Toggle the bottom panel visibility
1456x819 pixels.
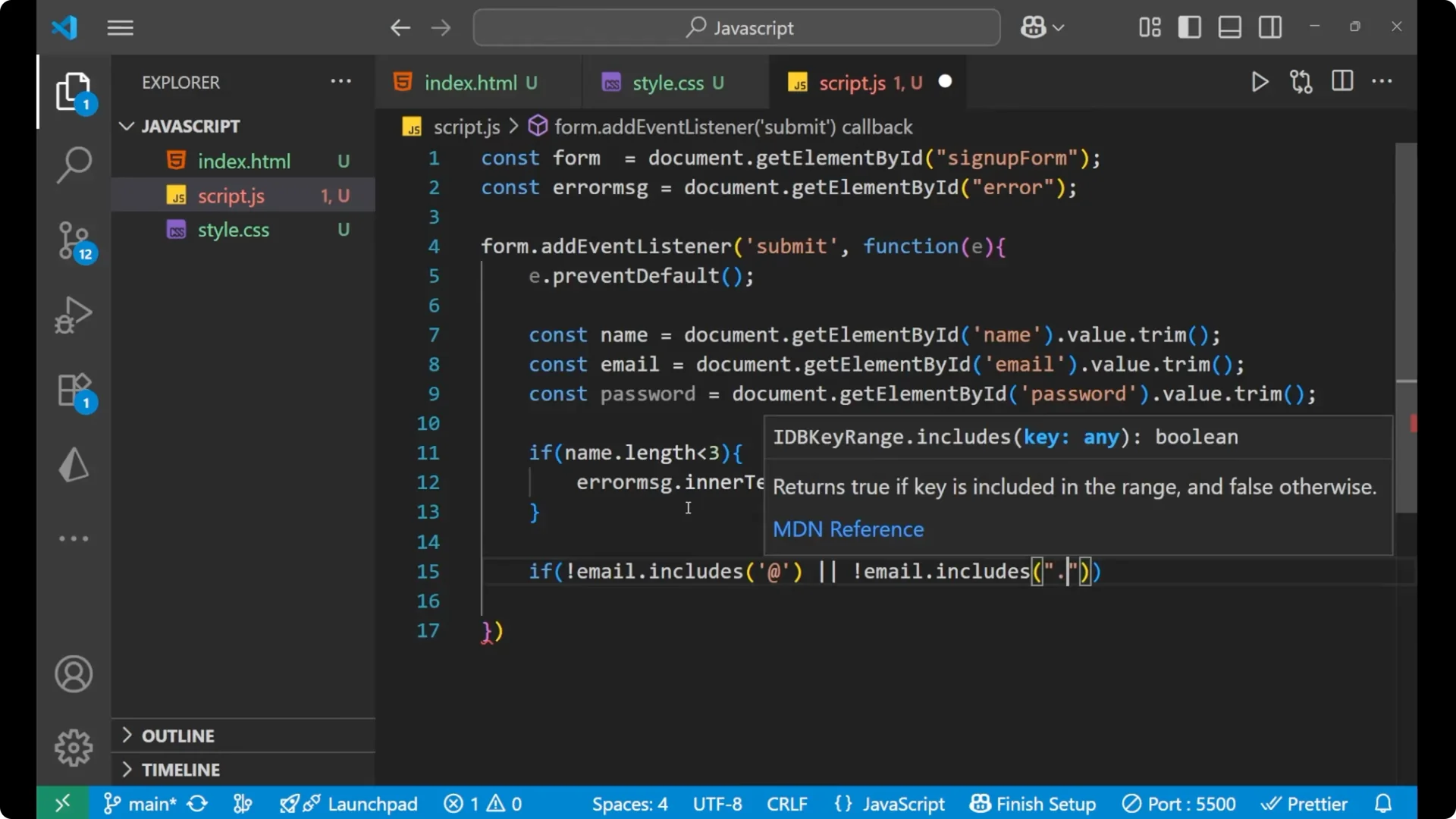[x=1229, y=27]
